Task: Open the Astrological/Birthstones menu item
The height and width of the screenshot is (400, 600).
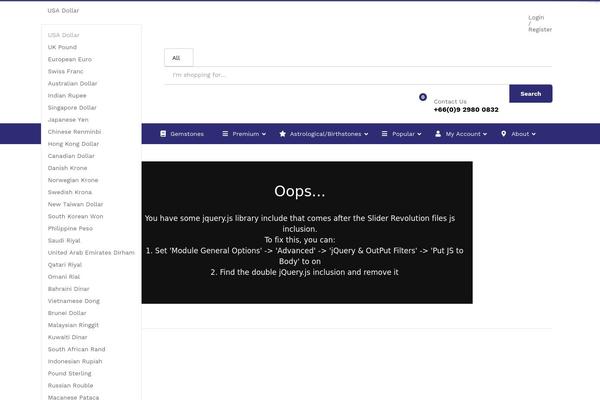Action: pos(324,134)
